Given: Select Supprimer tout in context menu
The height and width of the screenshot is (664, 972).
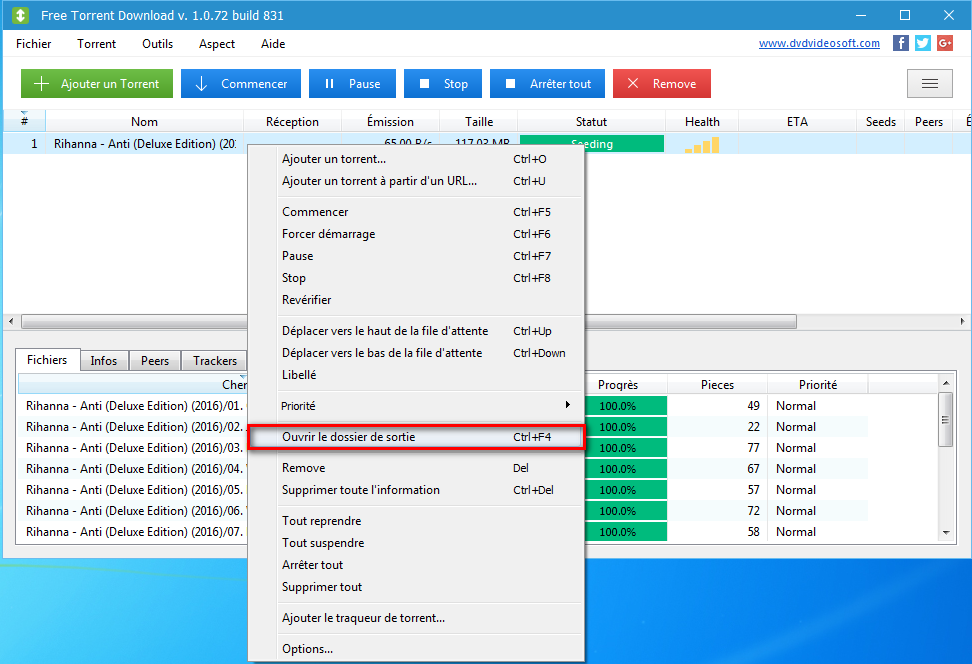Looking at the screenshot, I should [x=415, y=587].
